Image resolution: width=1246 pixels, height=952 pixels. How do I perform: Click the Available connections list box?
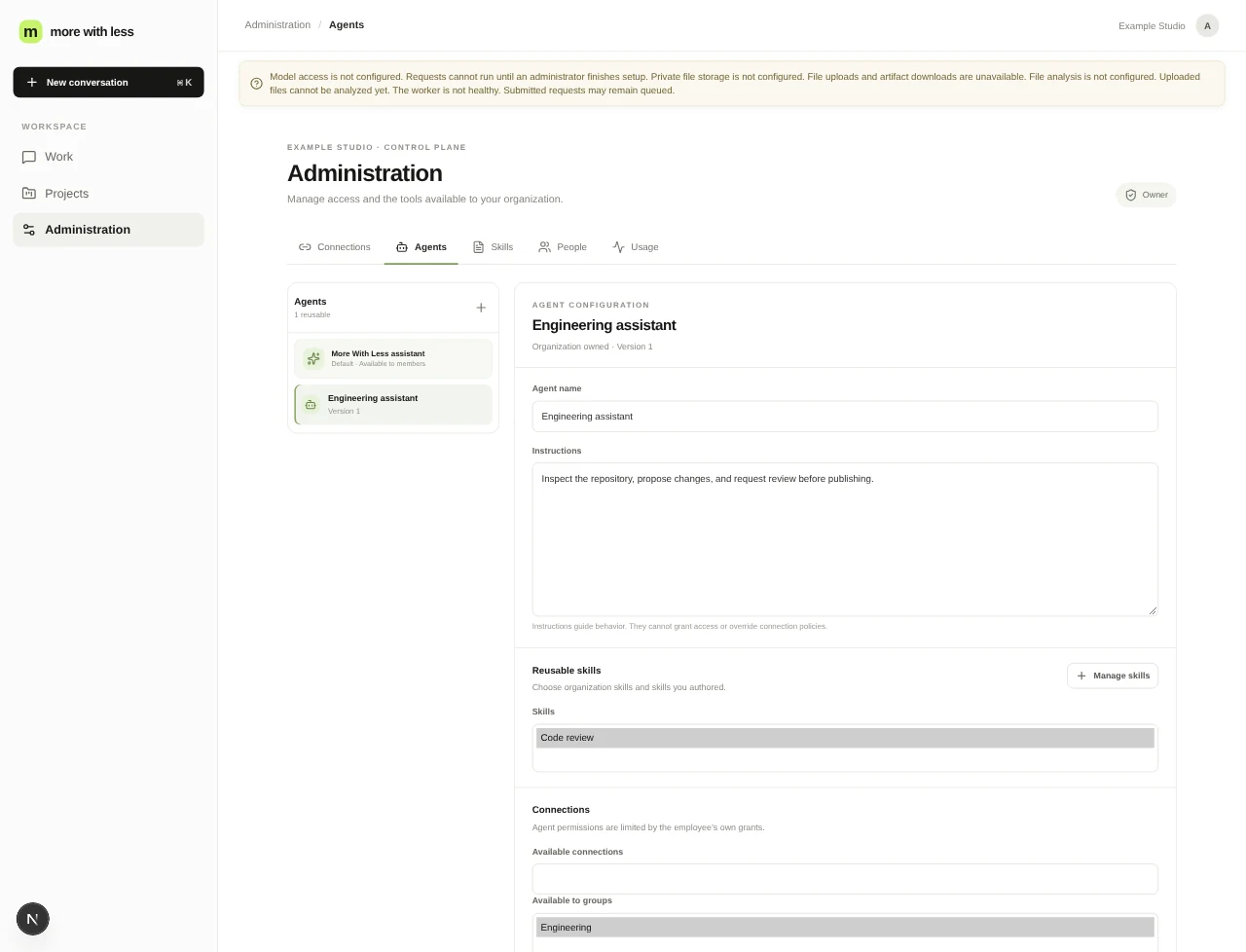point(845,879)
